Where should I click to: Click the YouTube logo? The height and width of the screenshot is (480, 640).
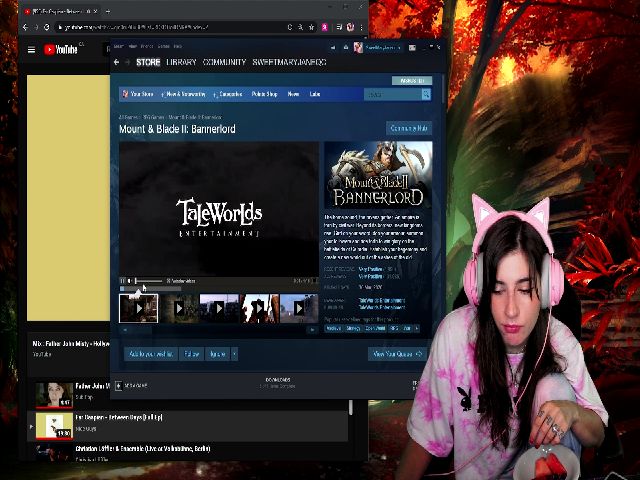click(x=60, y=50)
